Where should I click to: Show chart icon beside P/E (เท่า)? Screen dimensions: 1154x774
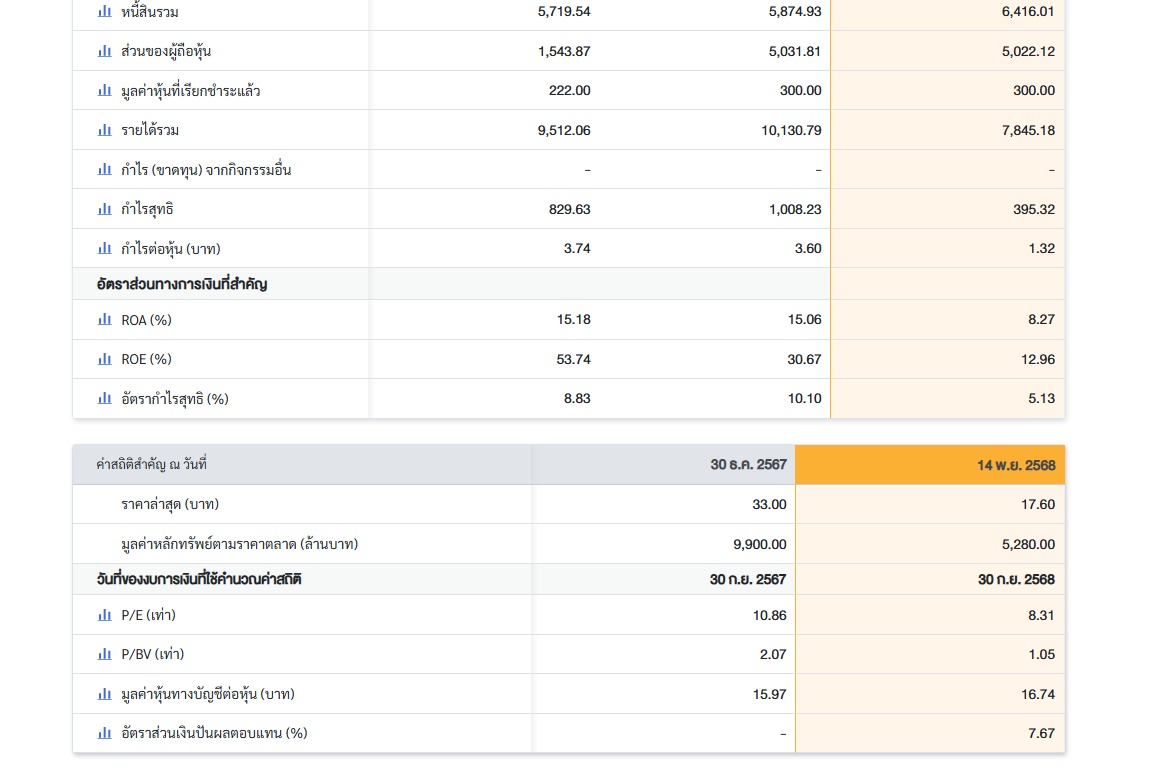pyautogui.click(x=105, y=615)
